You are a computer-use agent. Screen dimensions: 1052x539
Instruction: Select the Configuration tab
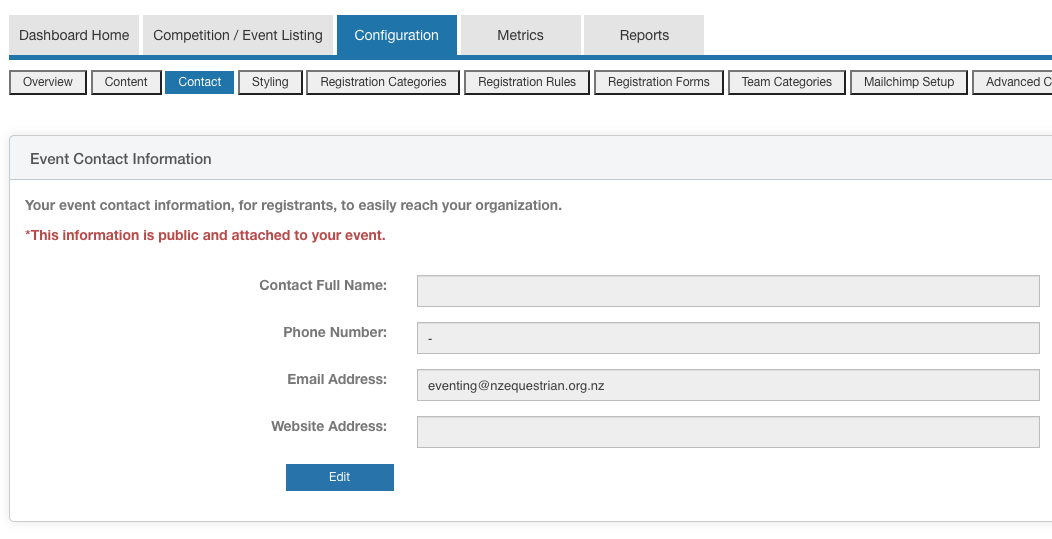point(396,35)
